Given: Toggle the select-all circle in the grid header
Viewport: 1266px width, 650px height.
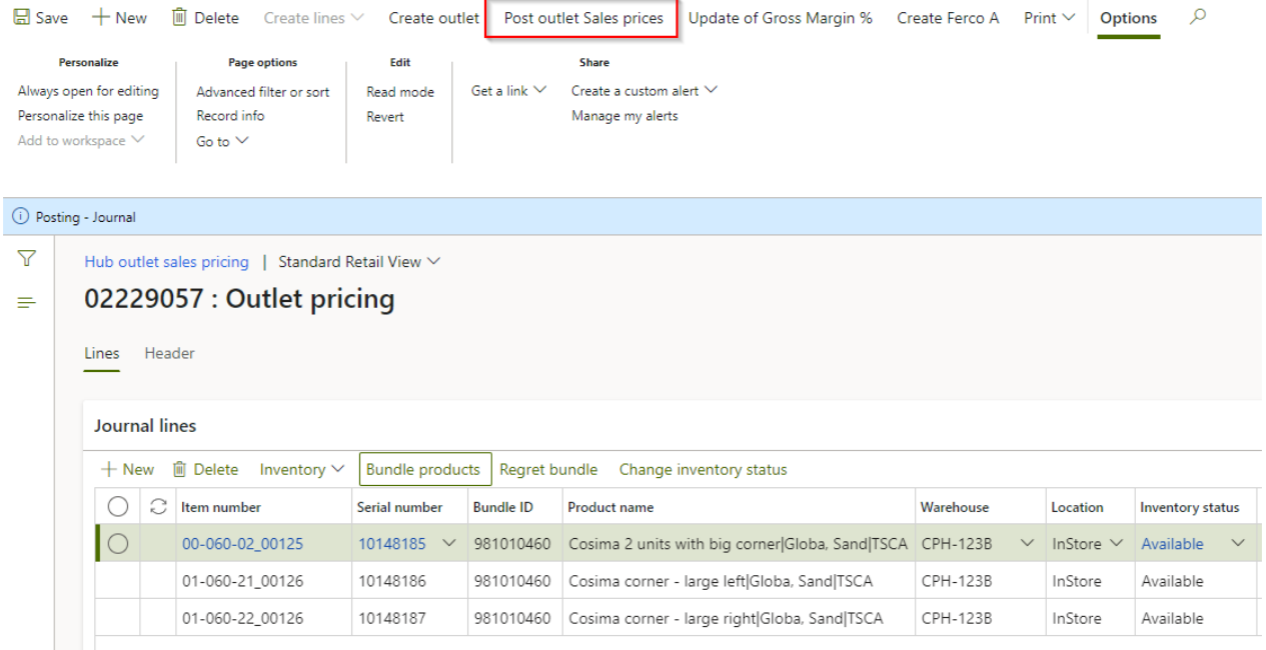Looking at the screenshot, I should tap(118, 507).
